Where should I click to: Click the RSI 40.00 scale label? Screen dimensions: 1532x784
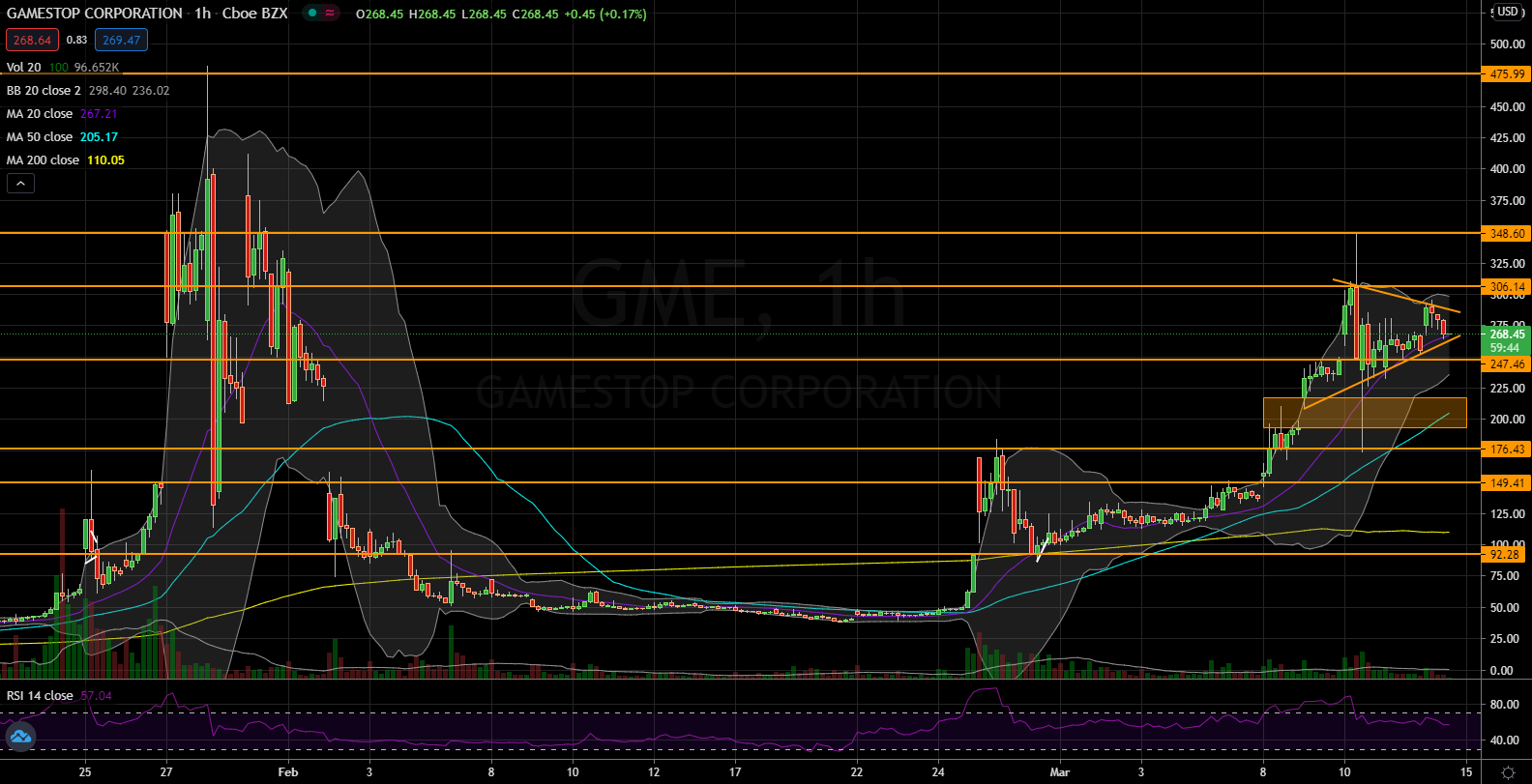[x=1504, y=740]
